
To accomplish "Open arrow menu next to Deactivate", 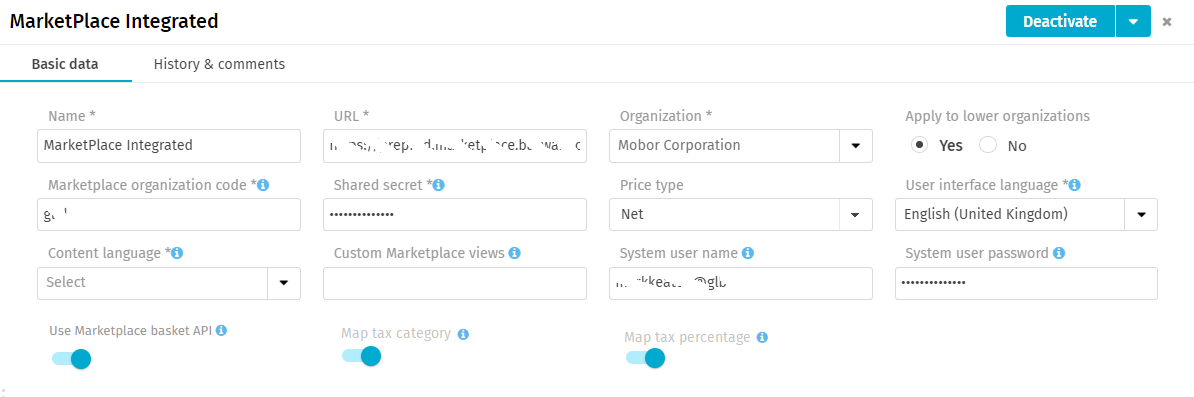I will 1133,21.
